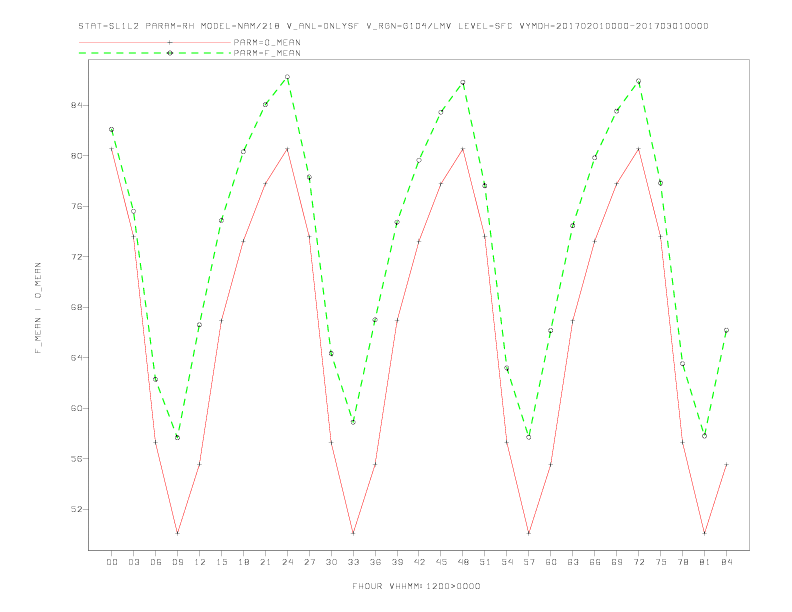Click x-axis forecast hour label 81
The image size is (792, 612).
[704, 562]
